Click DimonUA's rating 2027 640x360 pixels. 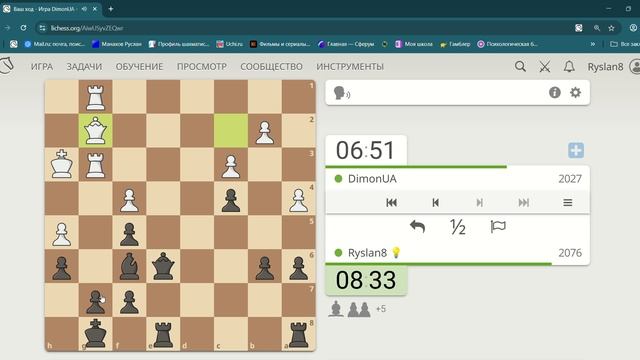click(570, 179)
